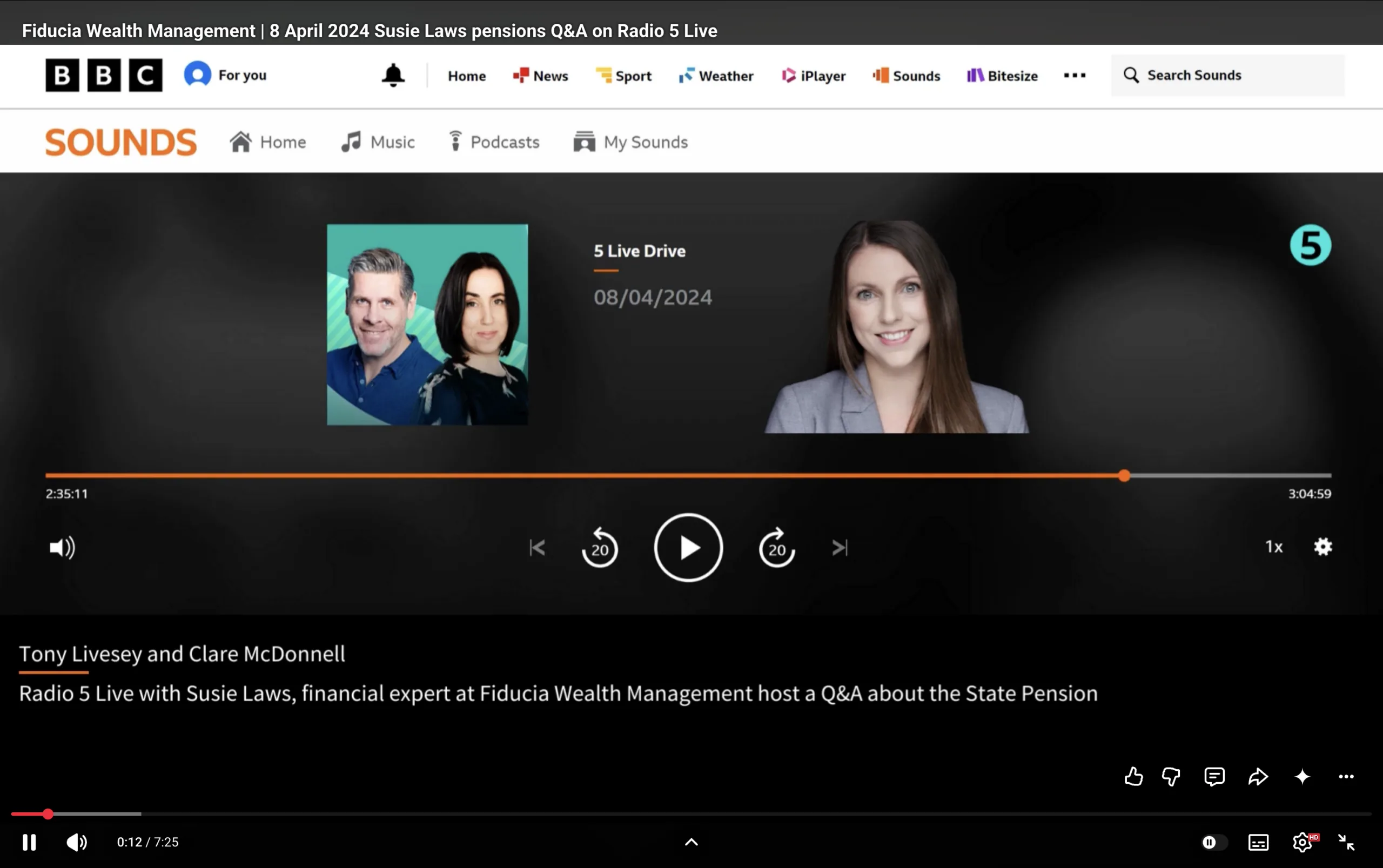Viewport: 1383px width, 868px height.
Task: Rewind 20 seconds in Sounds player
Action: [x=600, y=548]
